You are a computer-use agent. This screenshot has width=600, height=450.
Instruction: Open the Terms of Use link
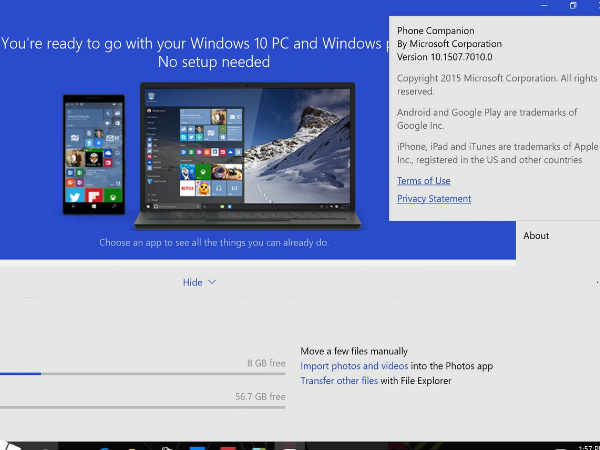(423, 181)
